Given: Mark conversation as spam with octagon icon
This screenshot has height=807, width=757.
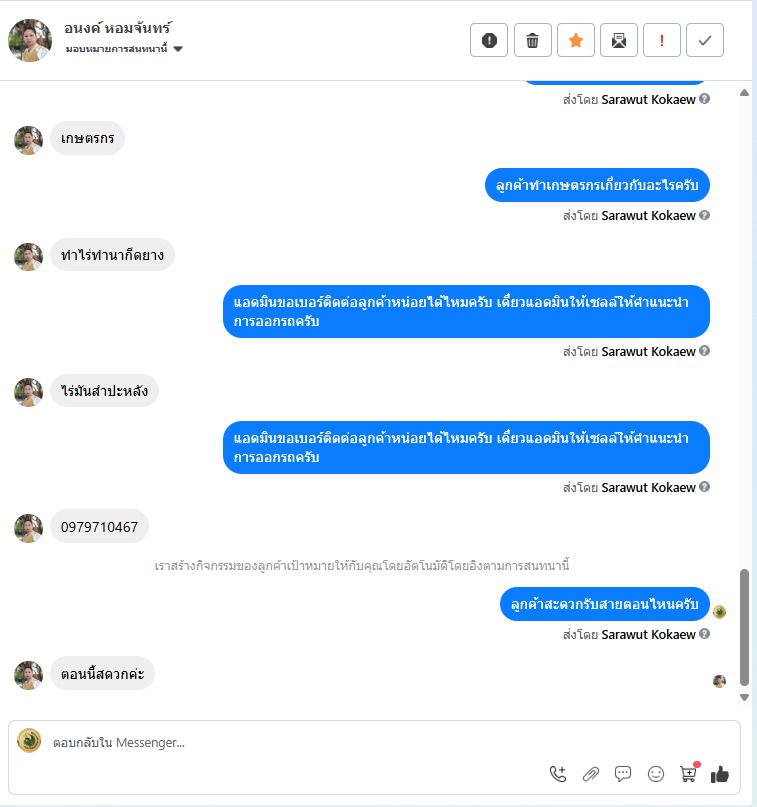Looking at the screenshot, I should 488,40.
